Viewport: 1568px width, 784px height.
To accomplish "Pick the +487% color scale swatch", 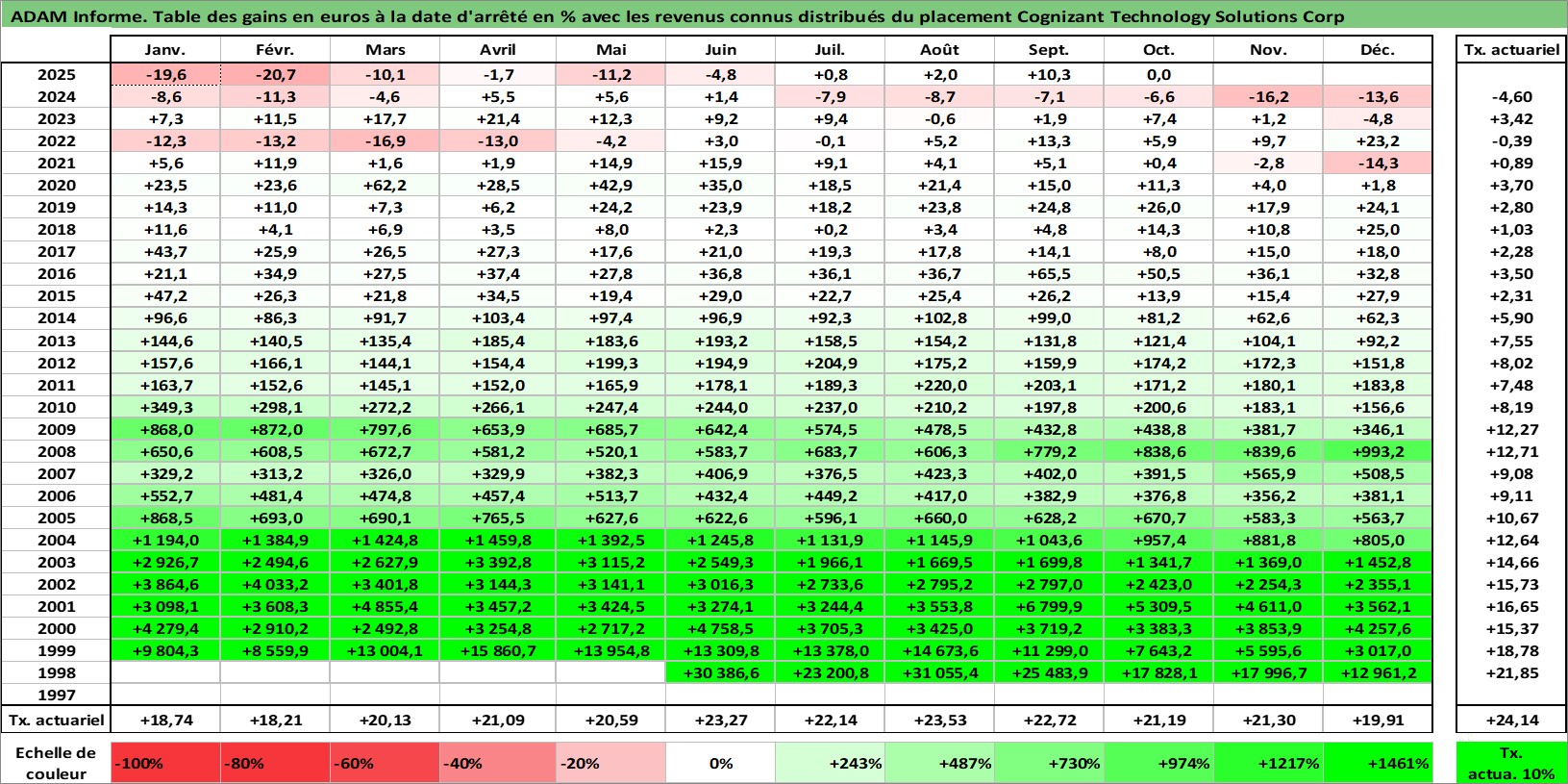I will (939, 763).
